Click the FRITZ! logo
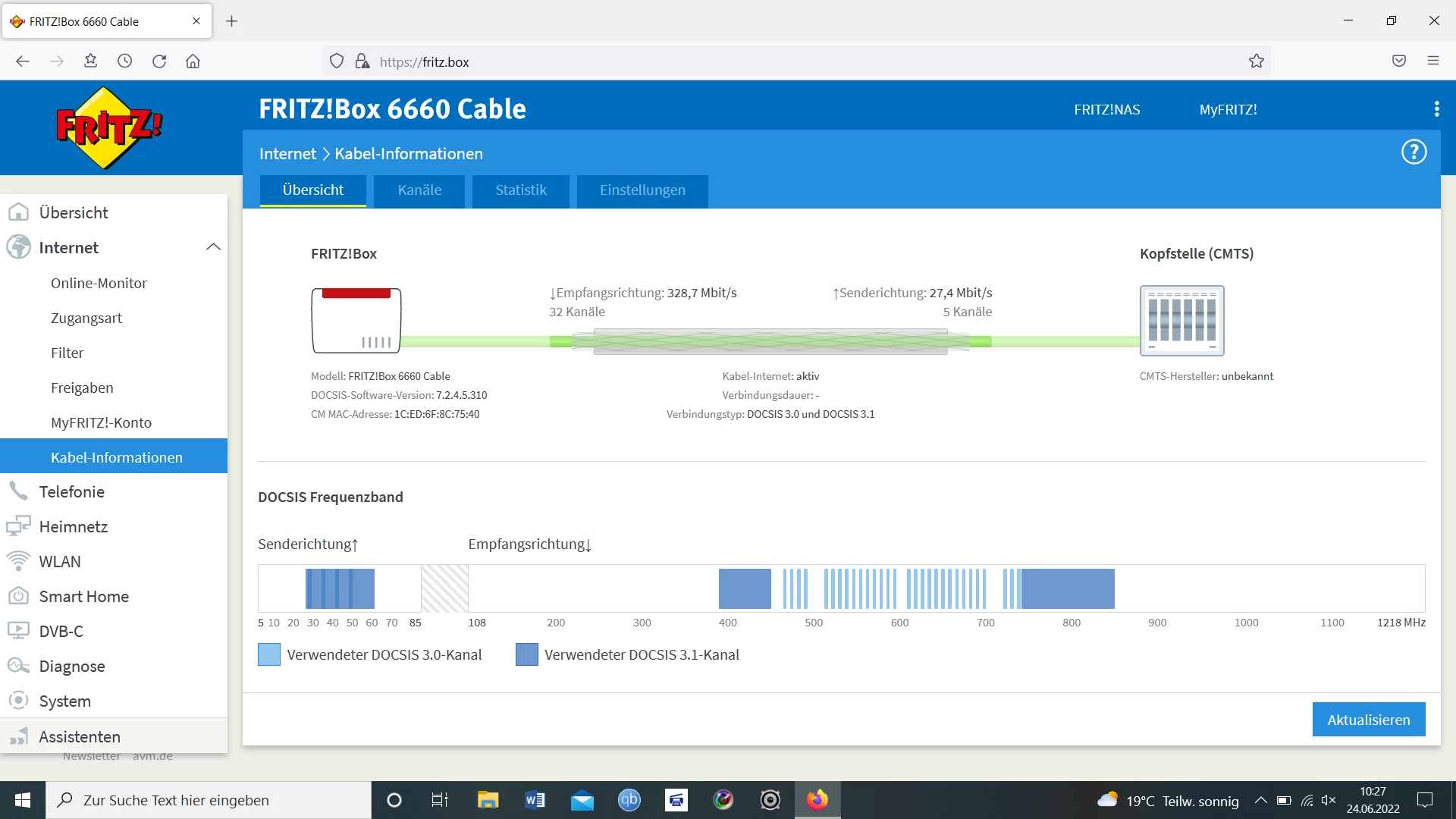Screen dimensions: 1456x819 point(109,127)
